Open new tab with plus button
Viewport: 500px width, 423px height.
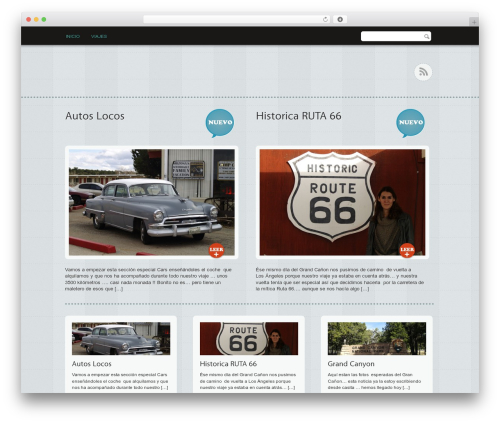pyautogui.click(x=474, y=22)
